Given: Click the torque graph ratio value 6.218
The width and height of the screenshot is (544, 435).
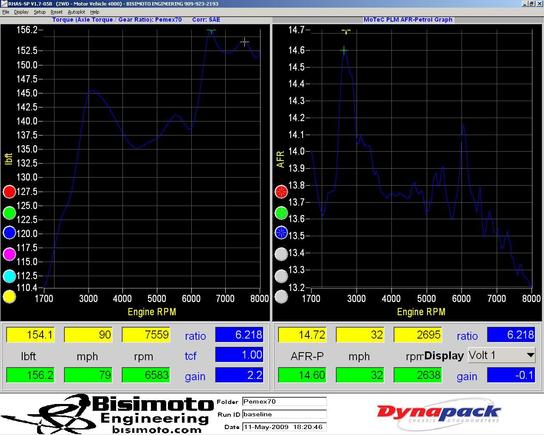Looking at the screenshot, I should click(x=239, y=335).
